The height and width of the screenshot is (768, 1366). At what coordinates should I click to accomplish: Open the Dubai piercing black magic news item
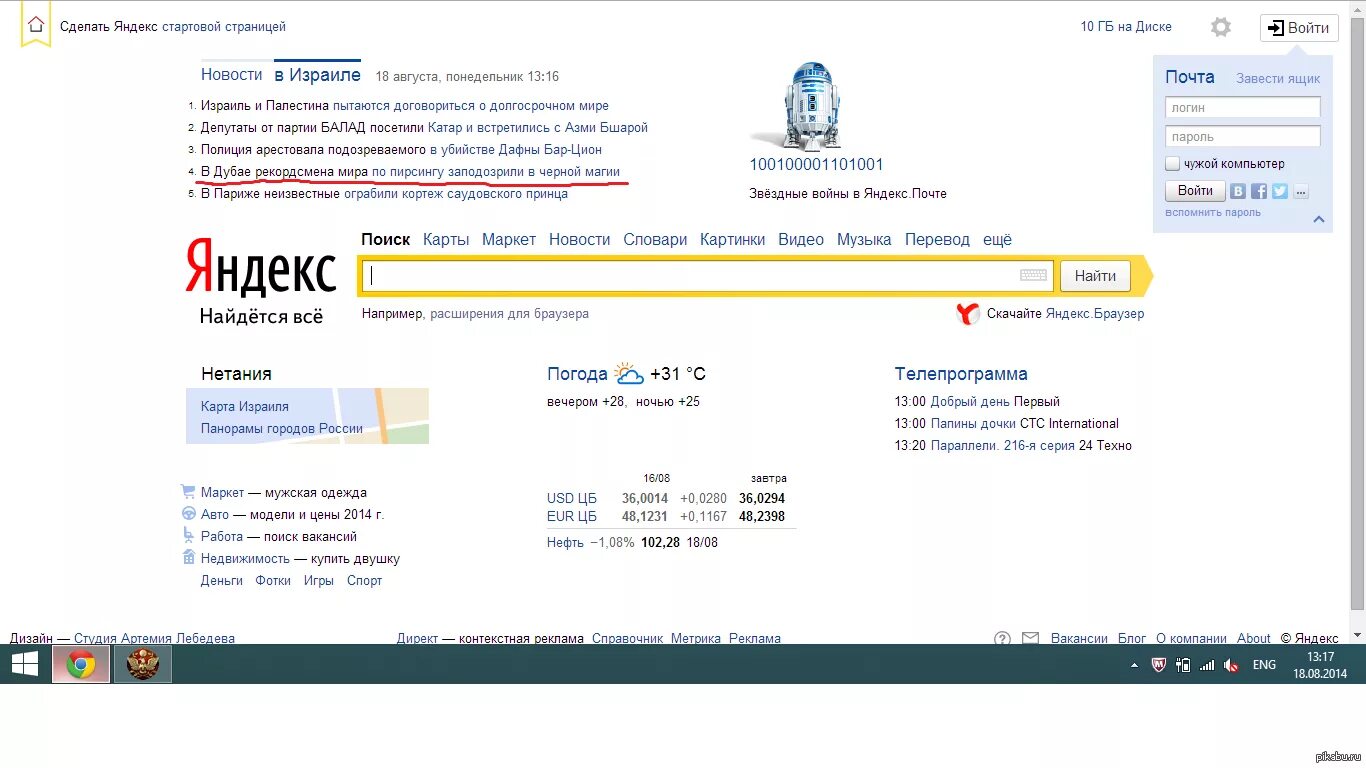[x=410, y=172]
